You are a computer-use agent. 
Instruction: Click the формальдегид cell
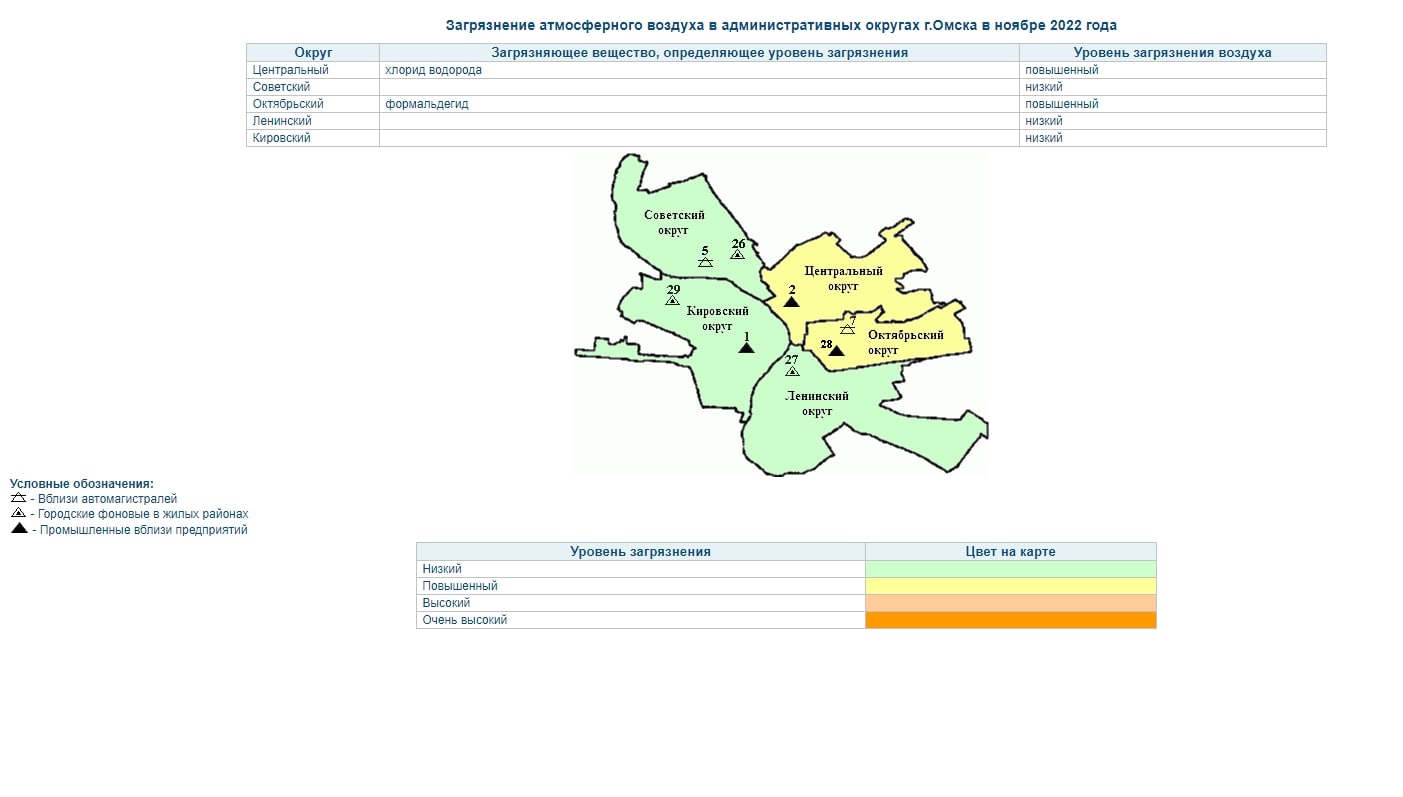pyautogui.click(x=699, y=104)
